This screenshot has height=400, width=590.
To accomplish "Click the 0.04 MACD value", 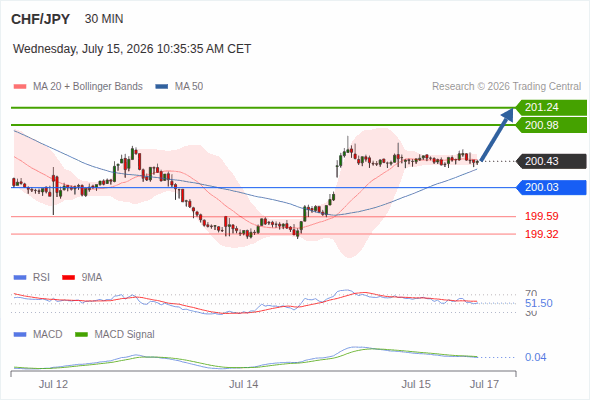I will pos(535,357).
